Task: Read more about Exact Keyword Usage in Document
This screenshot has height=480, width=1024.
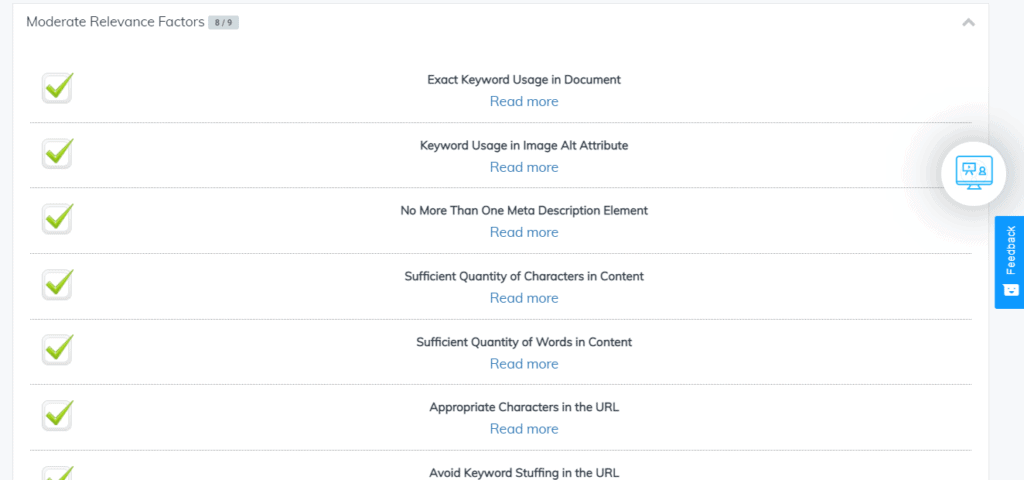Action: point(524,101)
